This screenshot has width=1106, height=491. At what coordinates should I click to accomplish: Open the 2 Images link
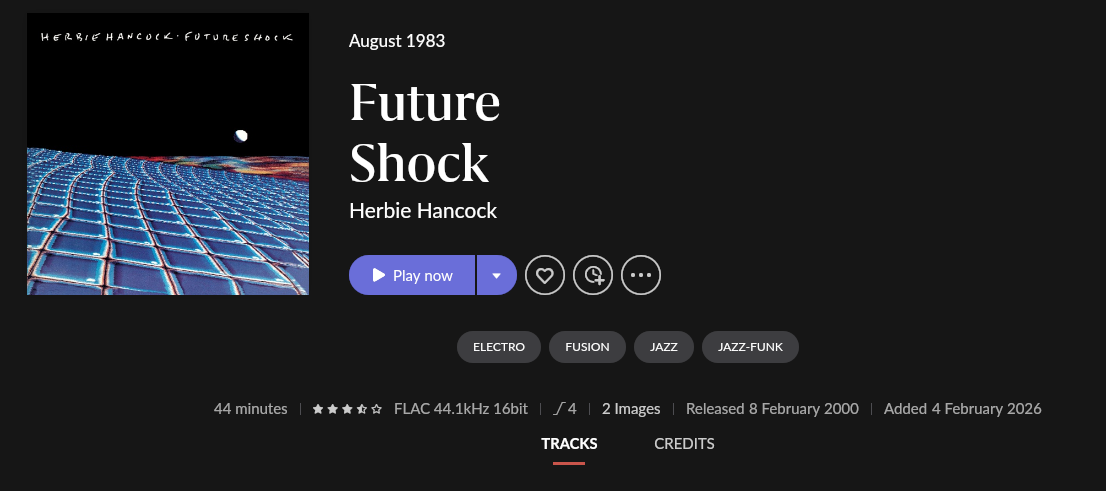tap(631, 409)
